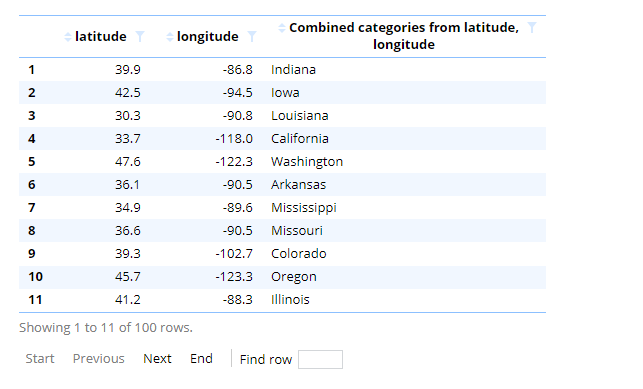Select the Mississippi category cell
The width and height of the screenshot is (643, 389).
tap(303, 208)
